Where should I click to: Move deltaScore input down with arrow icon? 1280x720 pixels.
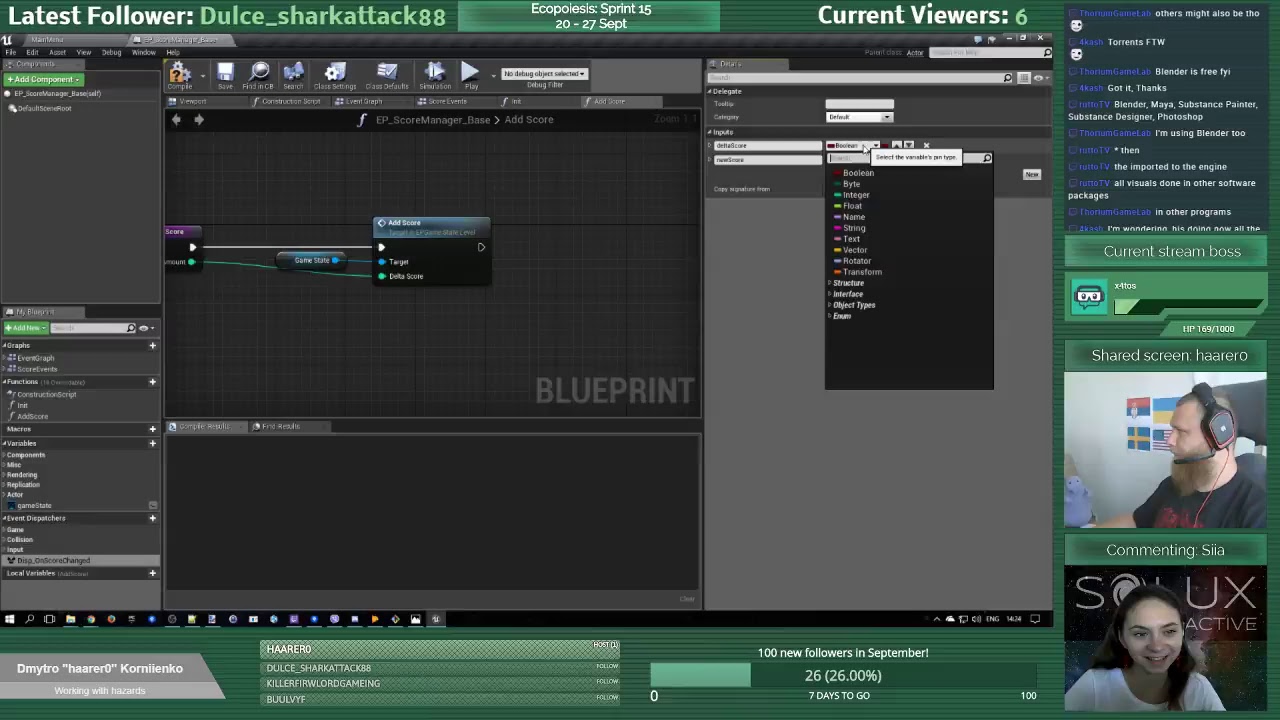[909, 146]
